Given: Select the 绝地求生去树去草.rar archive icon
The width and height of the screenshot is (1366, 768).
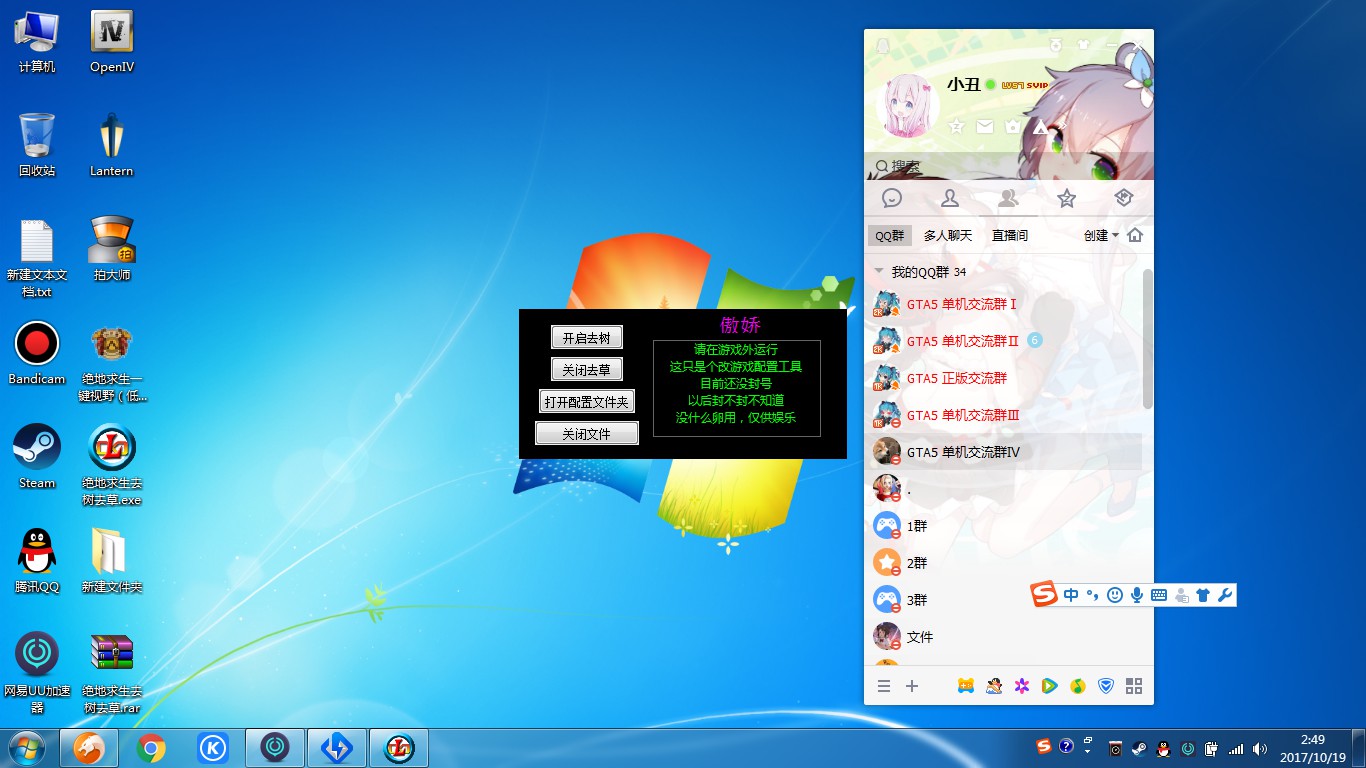Looking at the screenshot, I should pos(112,674).
